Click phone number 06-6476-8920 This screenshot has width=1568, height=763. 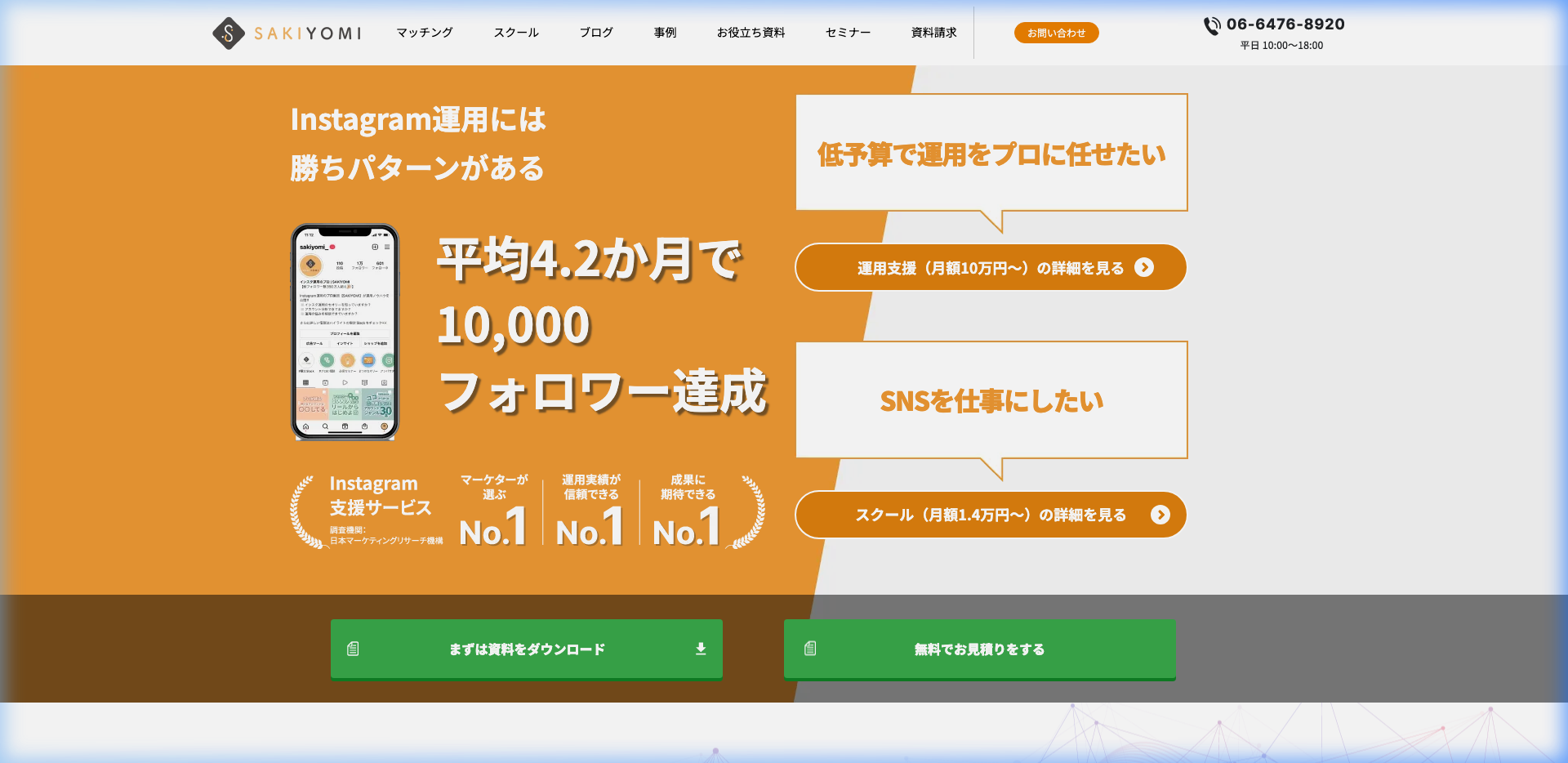coord(1285,25)
